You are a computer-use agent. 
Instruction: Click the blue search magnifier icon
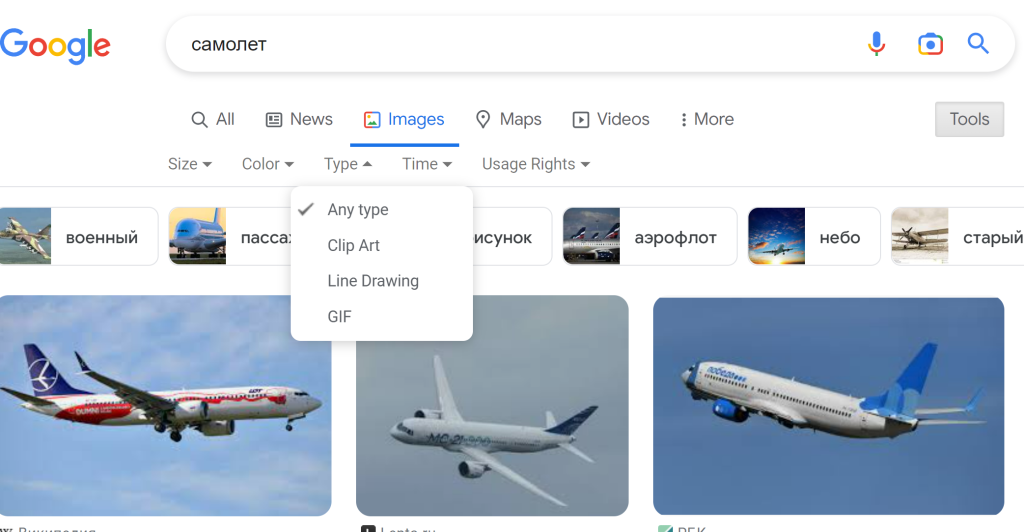coord(978,44)
